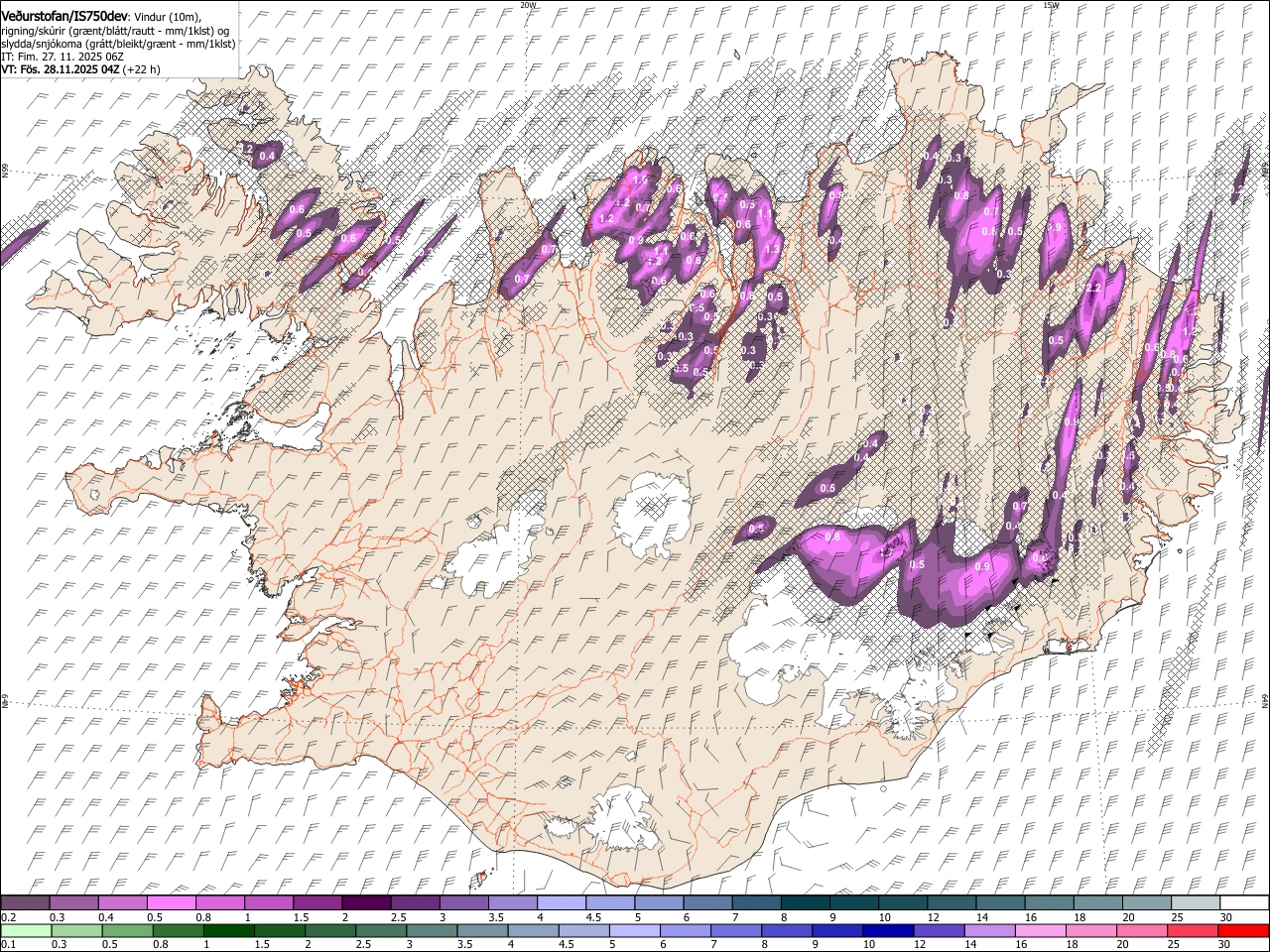Image resolution: width=1270 pixels, height=952 pixels.
Task: Click the grey-blue 3.5–4 rain legend swatch
Action: (x=482, y=930)
